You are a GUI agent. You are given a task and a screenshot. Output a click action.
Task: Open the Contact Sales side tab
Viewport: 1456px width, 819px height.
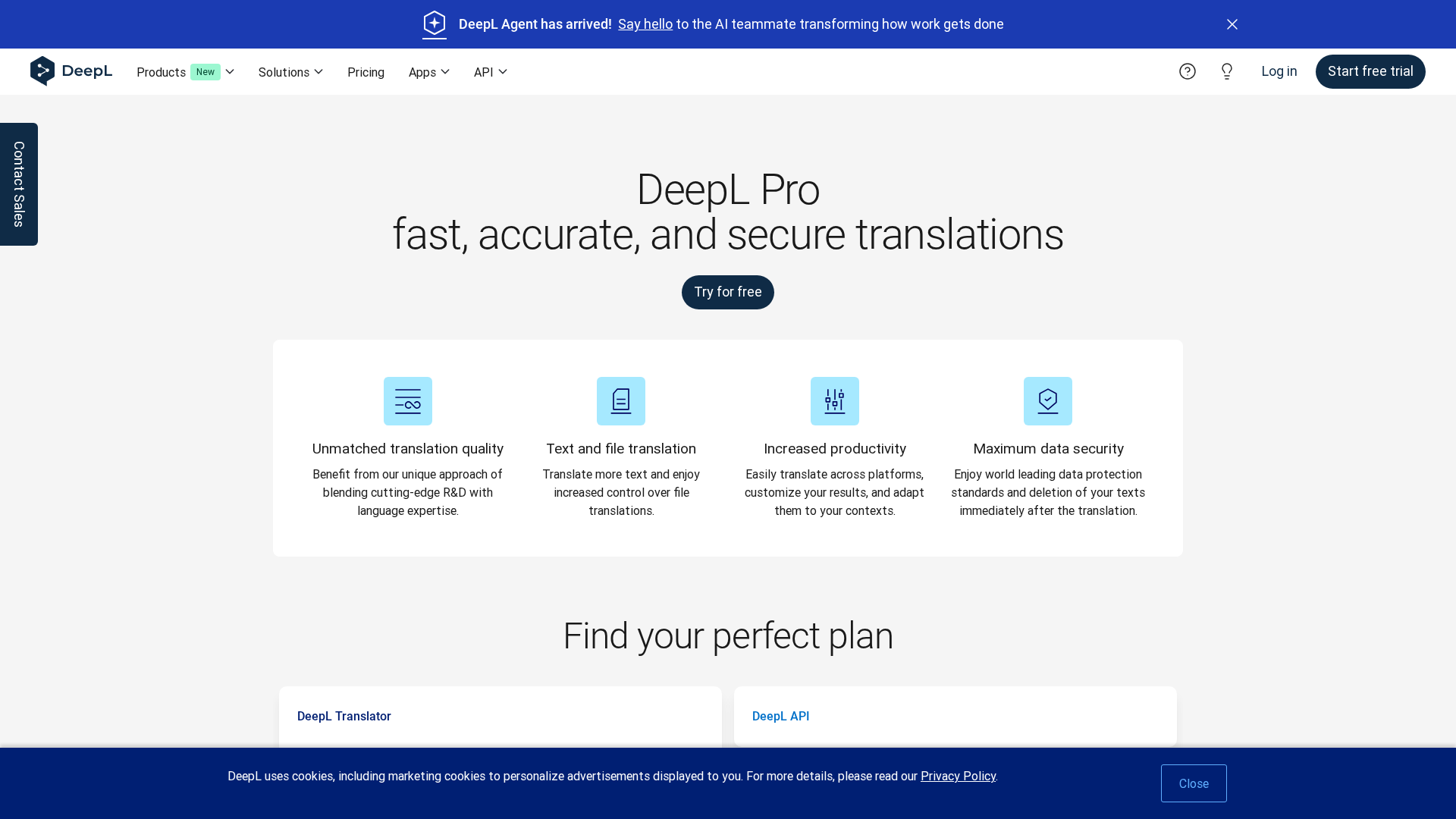[x=19, y=184]
